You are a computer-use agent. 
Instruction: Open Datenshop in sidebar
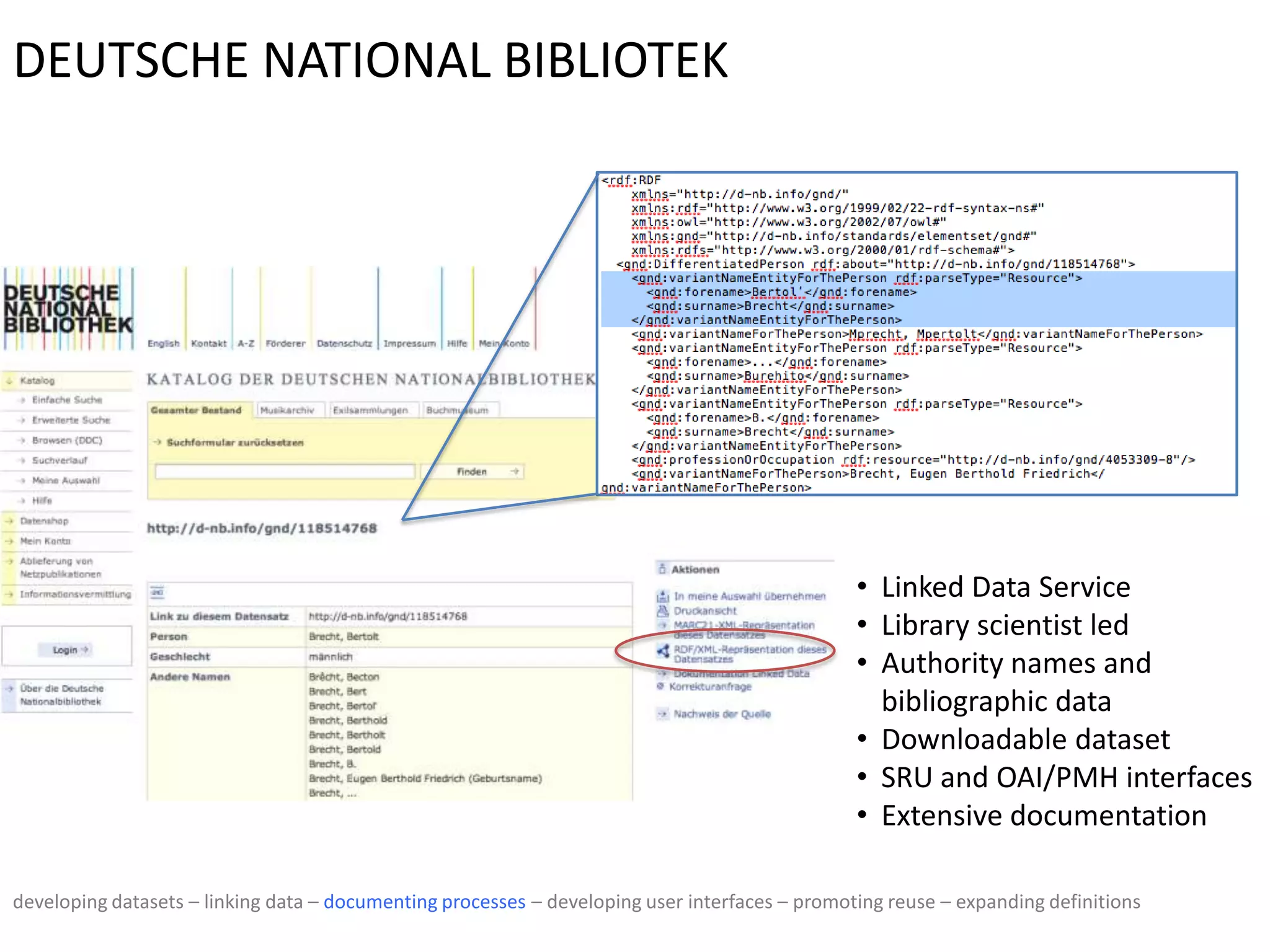pos(44,521)
